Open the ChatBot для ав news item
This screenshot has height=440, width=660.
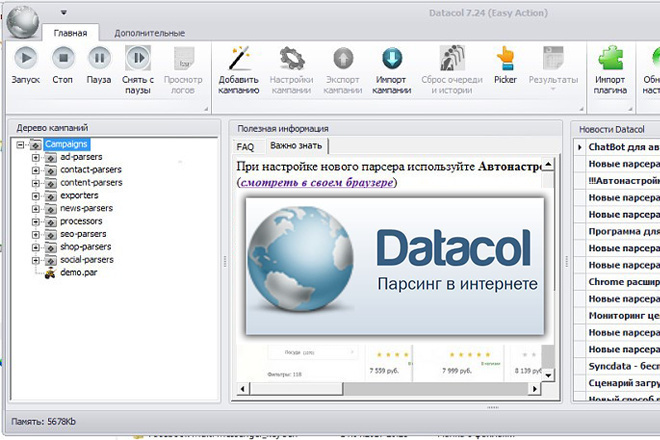tap(624, 147)
